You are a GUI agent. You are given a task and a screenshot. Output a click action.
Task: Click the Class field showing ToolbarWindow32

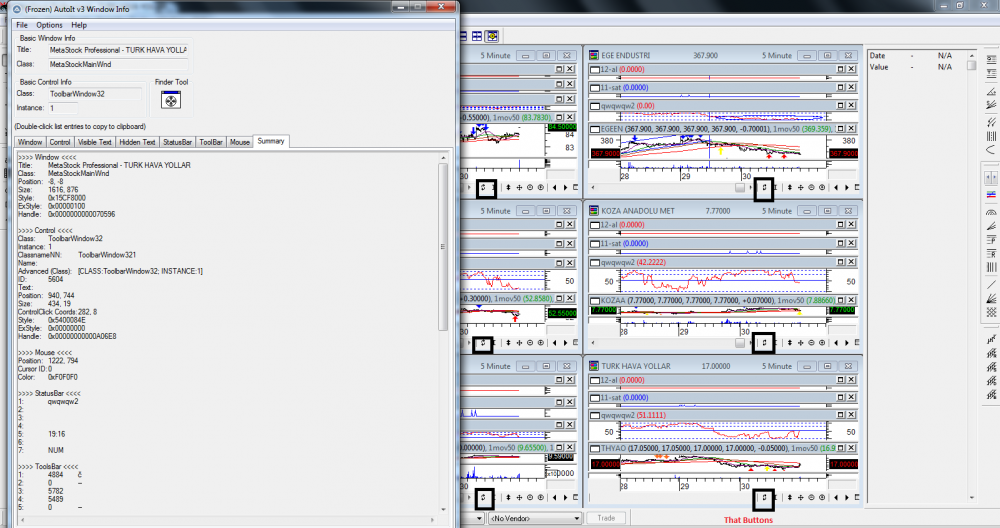(x=95, y=94)
